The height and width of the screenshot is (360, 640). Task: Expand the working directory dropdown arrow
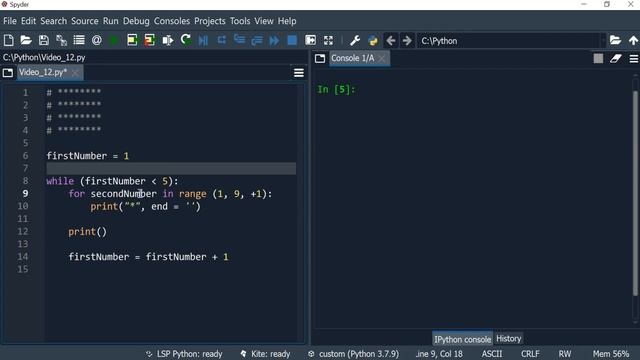click(x=603, y=41)
